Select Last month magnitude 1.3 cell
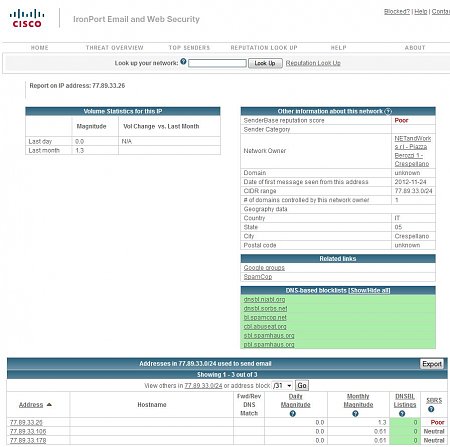 (x=95, y=150)
